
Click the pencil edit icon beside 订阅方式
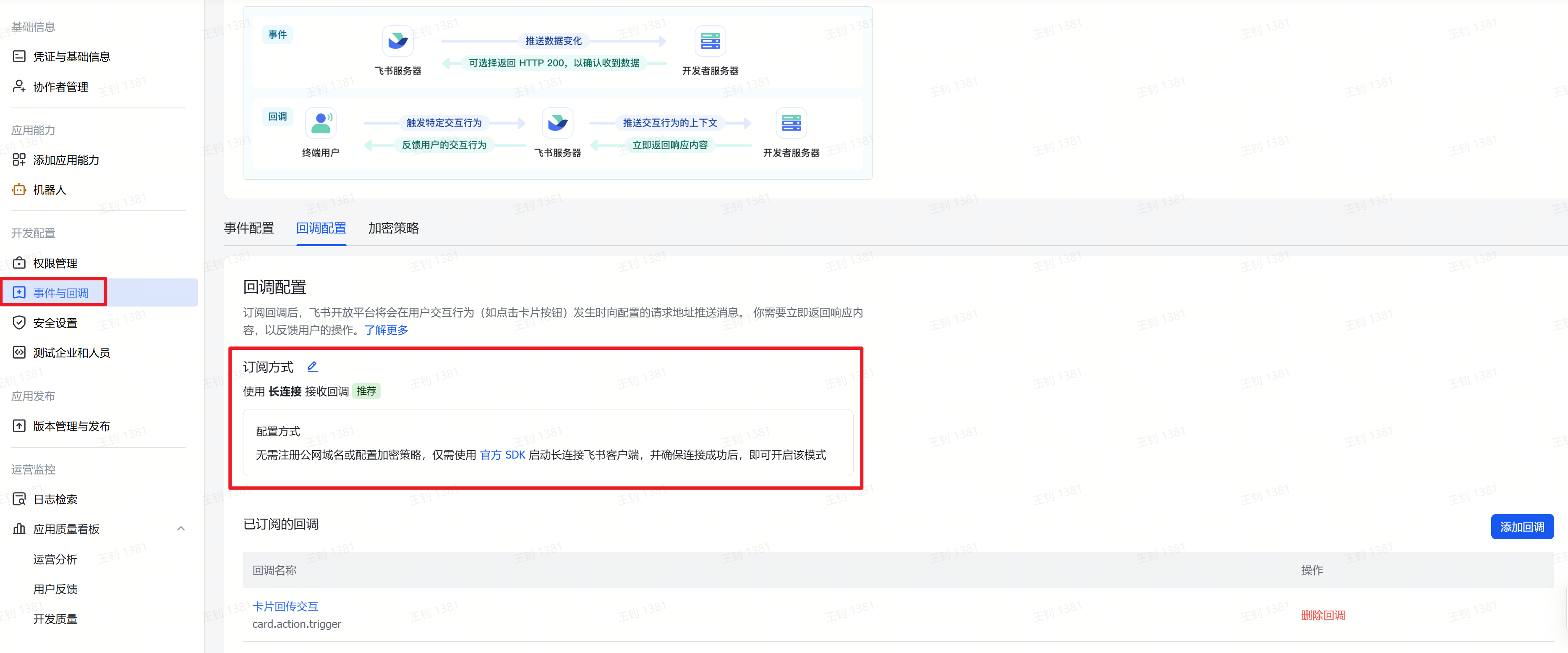tap(312, 366)
